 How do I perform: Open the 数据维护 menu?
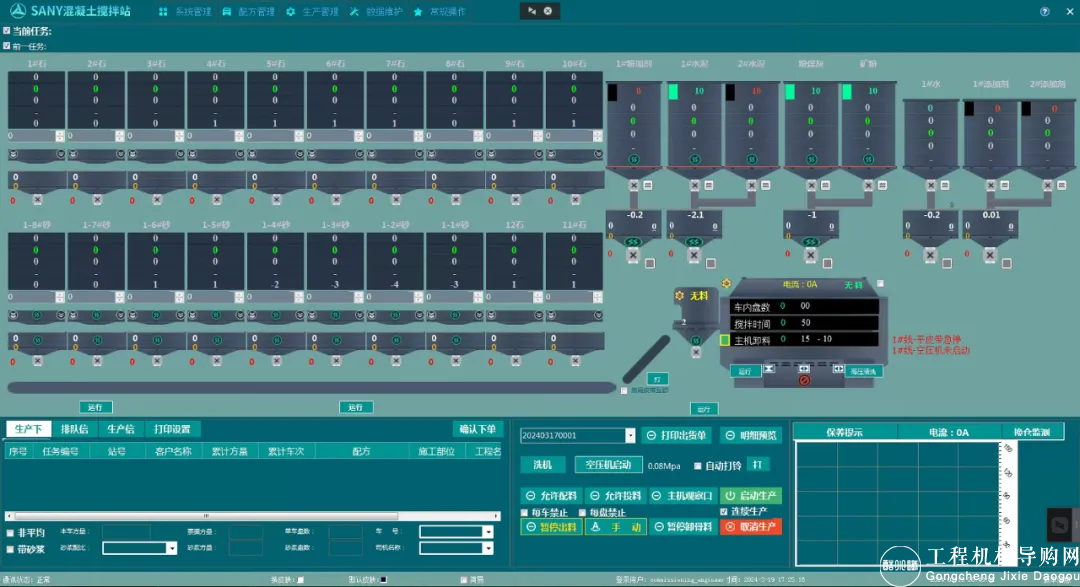point(377,12)
